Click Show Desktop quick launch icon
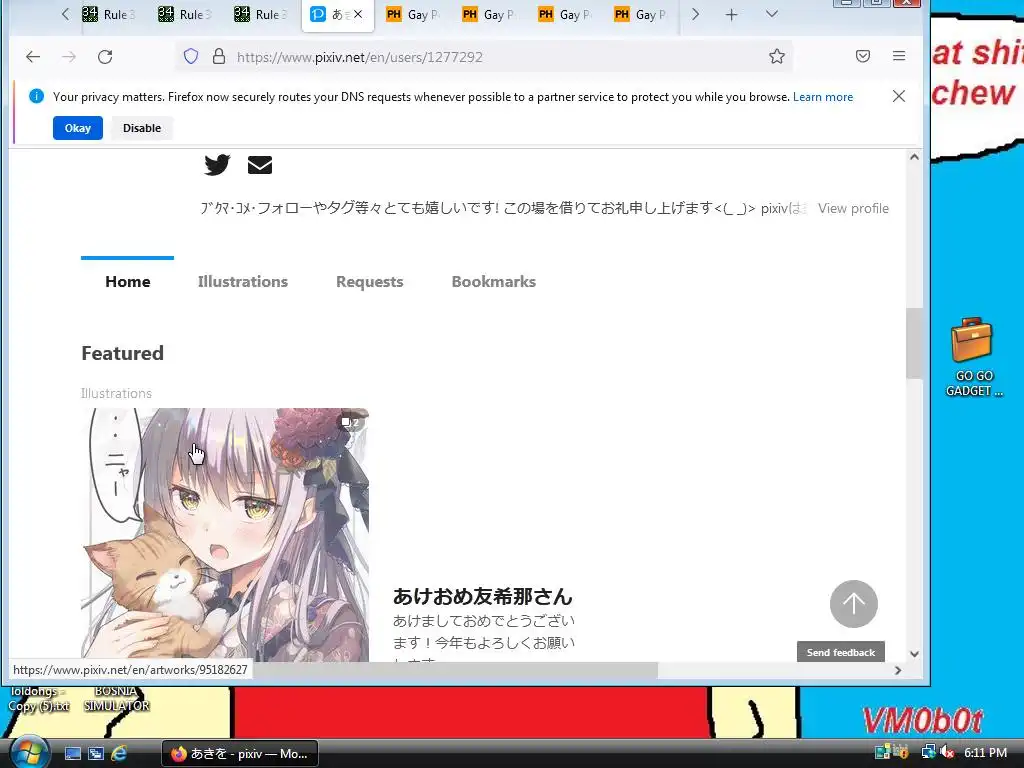The height and width of the screenshot is (768, 1024). point(72,753)
